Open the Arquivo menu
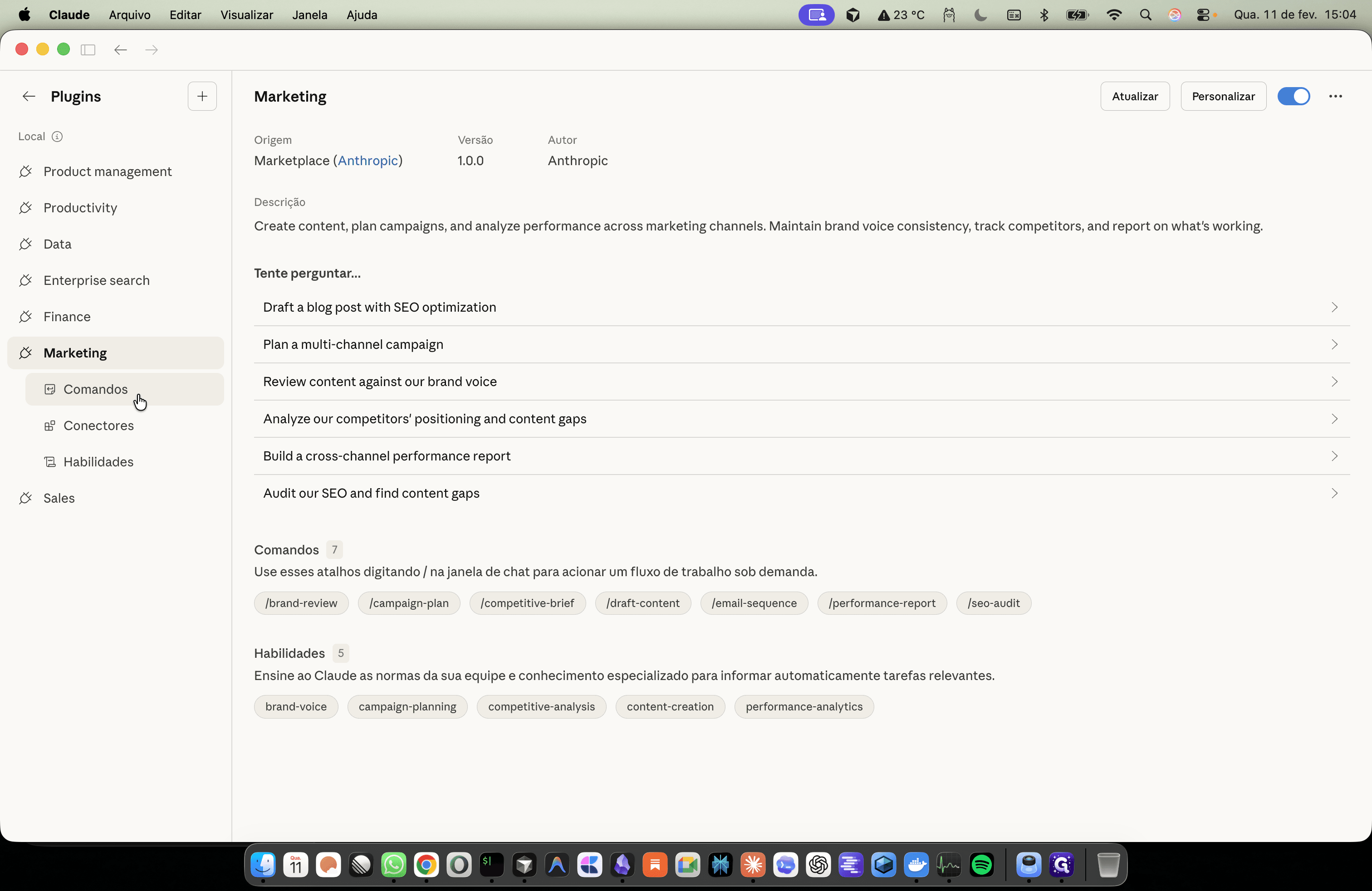Screen dimensions: 1372x891 [x=130, y=15]
